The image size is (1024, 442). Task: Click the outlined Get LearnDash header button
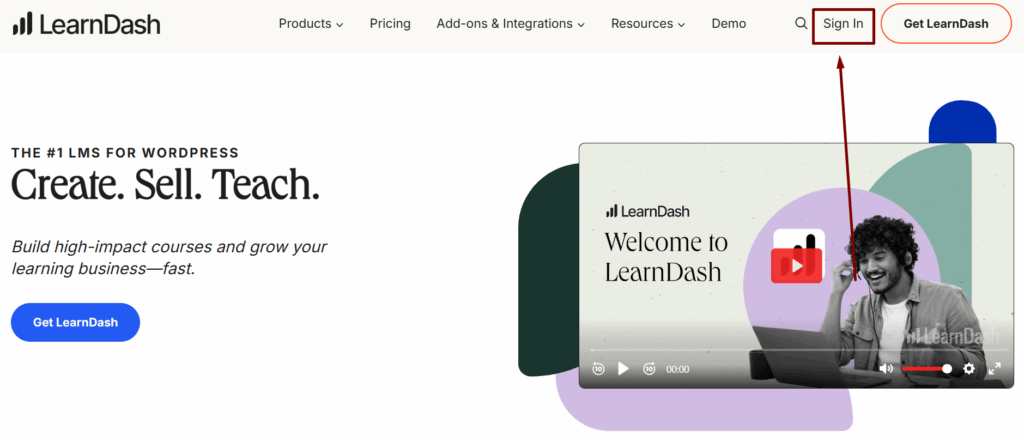[946, 24]
